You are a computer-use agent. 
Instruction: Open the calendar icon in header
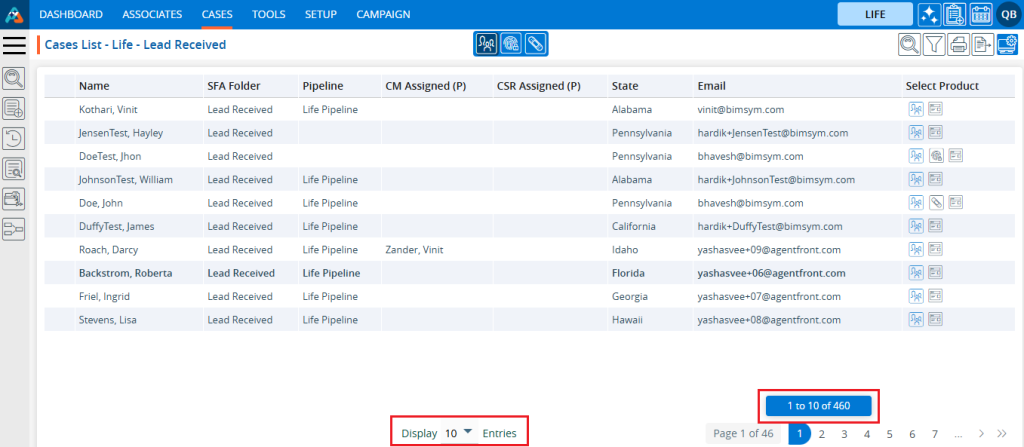click(980, 14)
